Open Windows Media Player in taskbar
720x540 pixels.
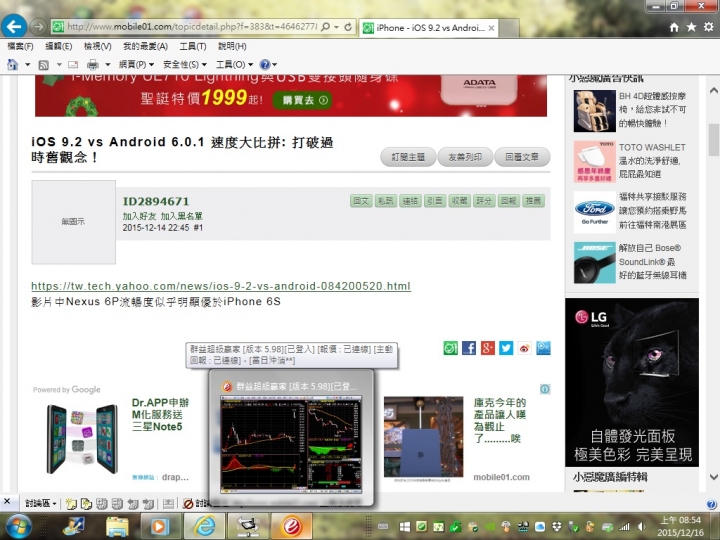coord(158,526)
